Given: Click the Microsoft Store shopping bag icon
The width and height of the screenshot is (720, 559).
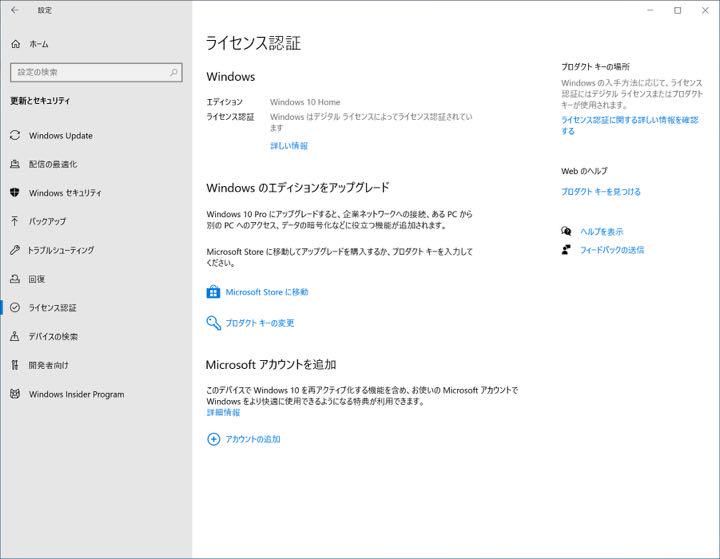Looking at the screenshot, I should pyautogui.click(x=213, y=292).
